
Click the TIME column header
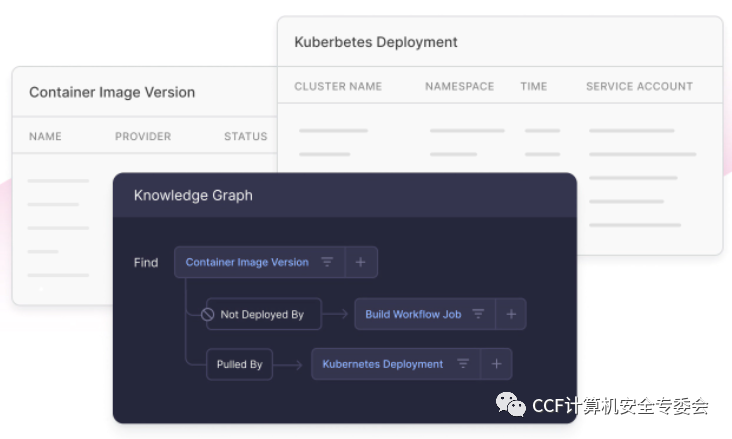tap(534, 87)
